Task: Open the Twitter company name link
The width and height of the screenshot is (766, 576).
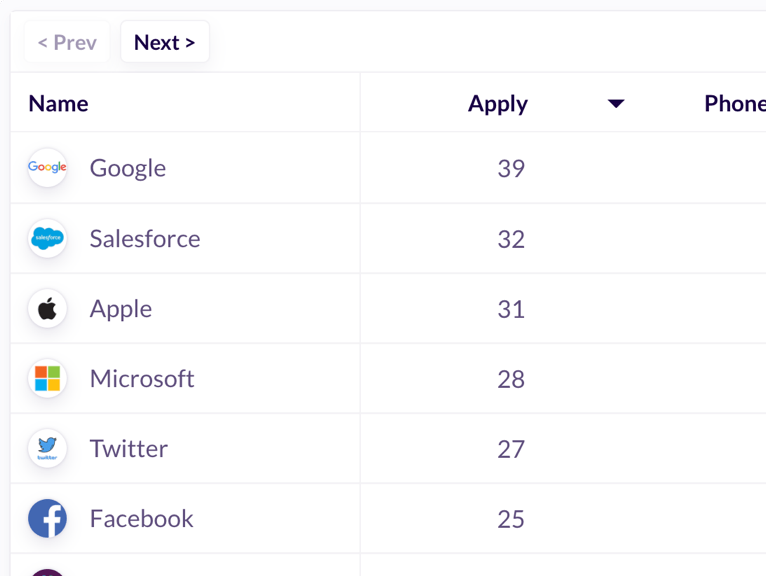Action: coord(129,448)
